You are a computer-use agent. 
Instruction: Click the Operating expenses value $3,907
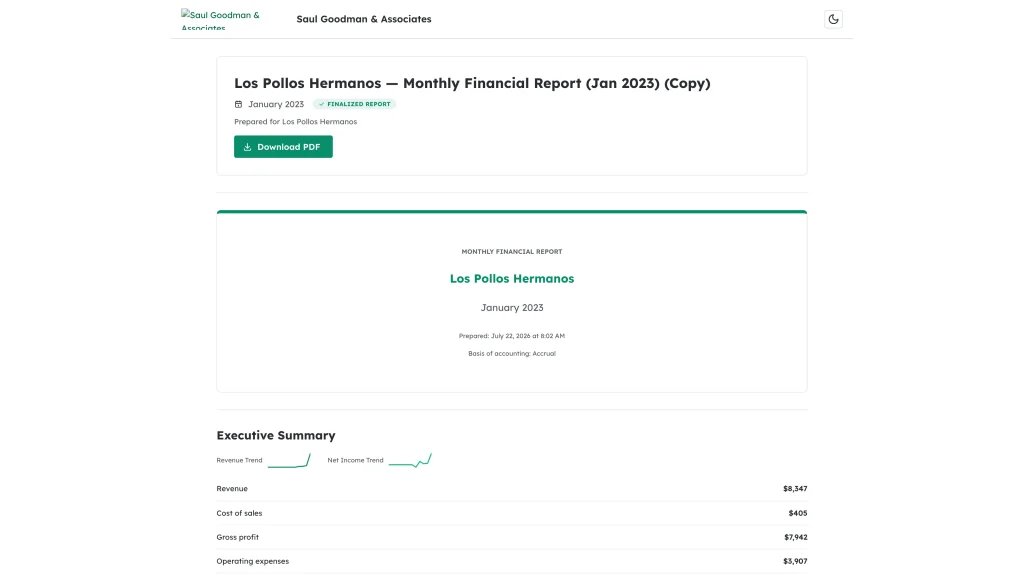[x=795, y=561]
